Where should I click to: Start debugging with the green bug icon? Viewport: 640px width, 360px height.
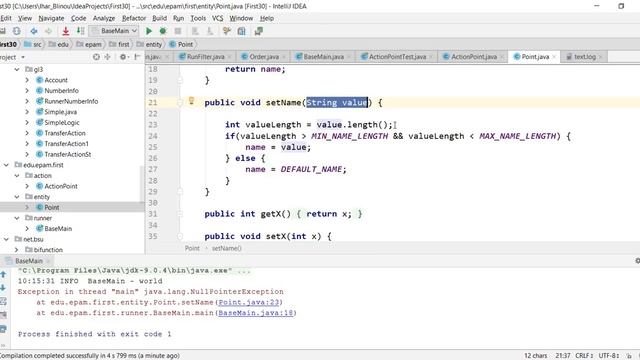163,31
